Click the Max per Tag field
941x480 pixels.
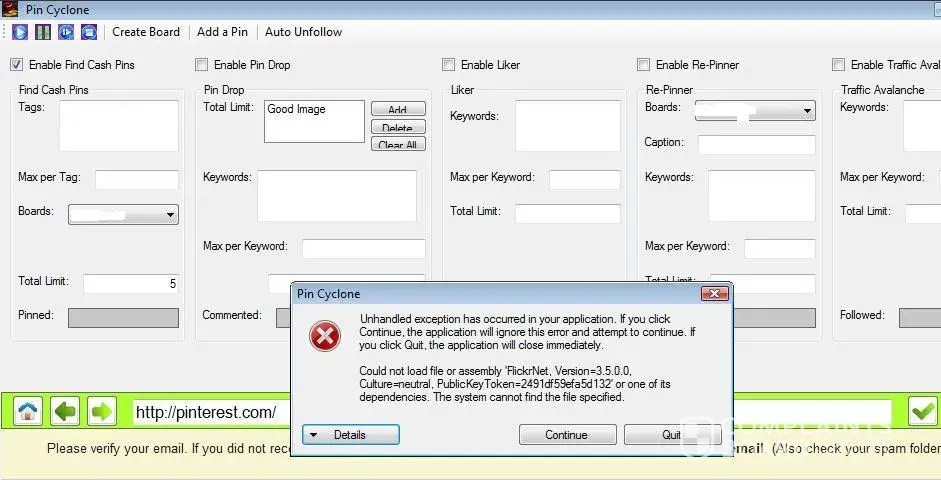click(137, 180)
